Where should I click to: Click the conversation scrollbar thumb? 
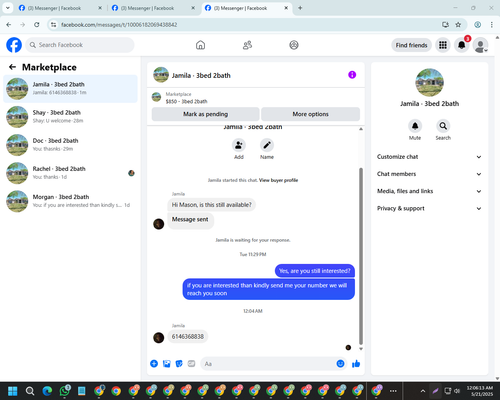point(361,256)
